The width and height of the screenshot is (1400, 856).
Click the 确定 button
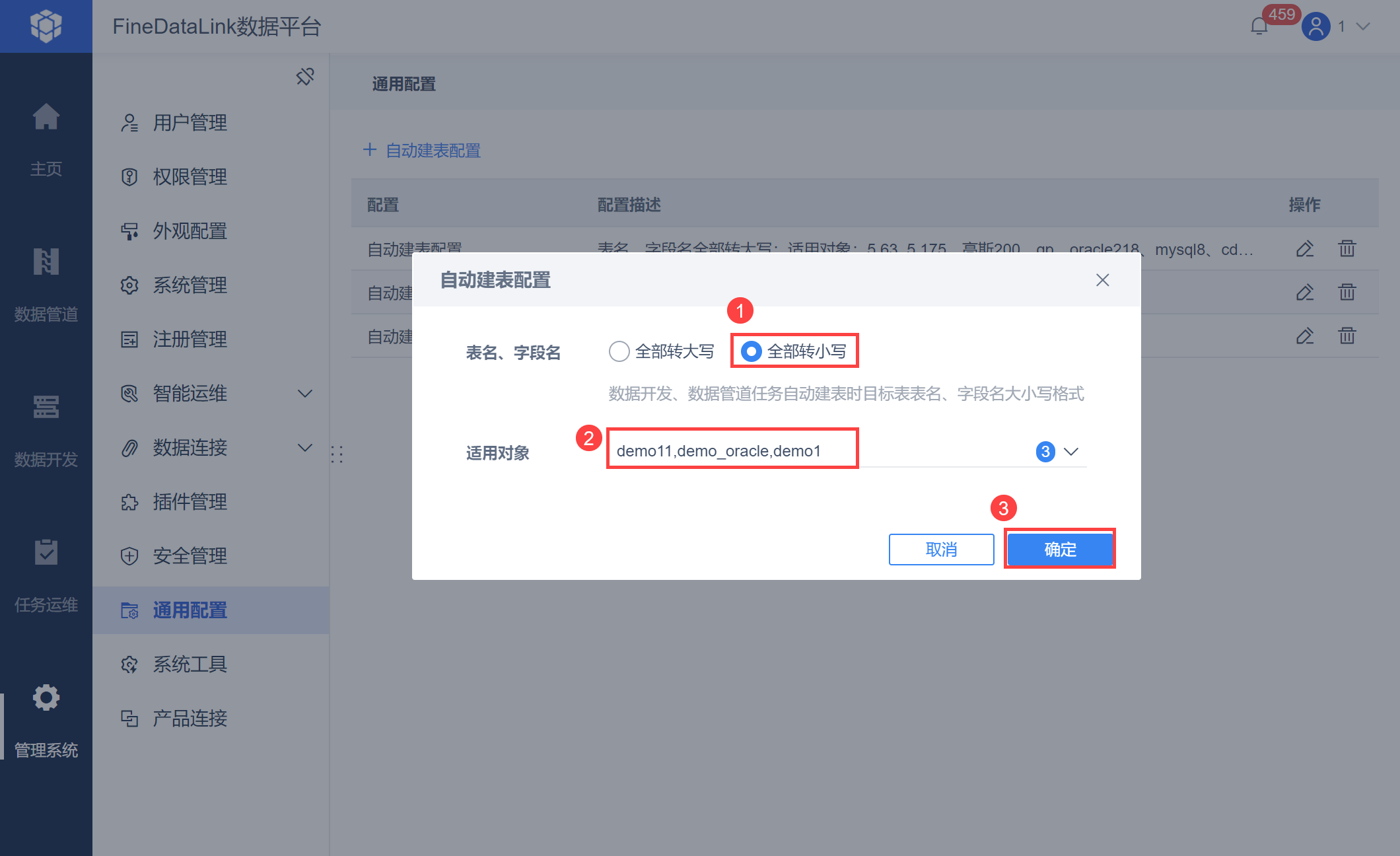tap(1059, 549)
